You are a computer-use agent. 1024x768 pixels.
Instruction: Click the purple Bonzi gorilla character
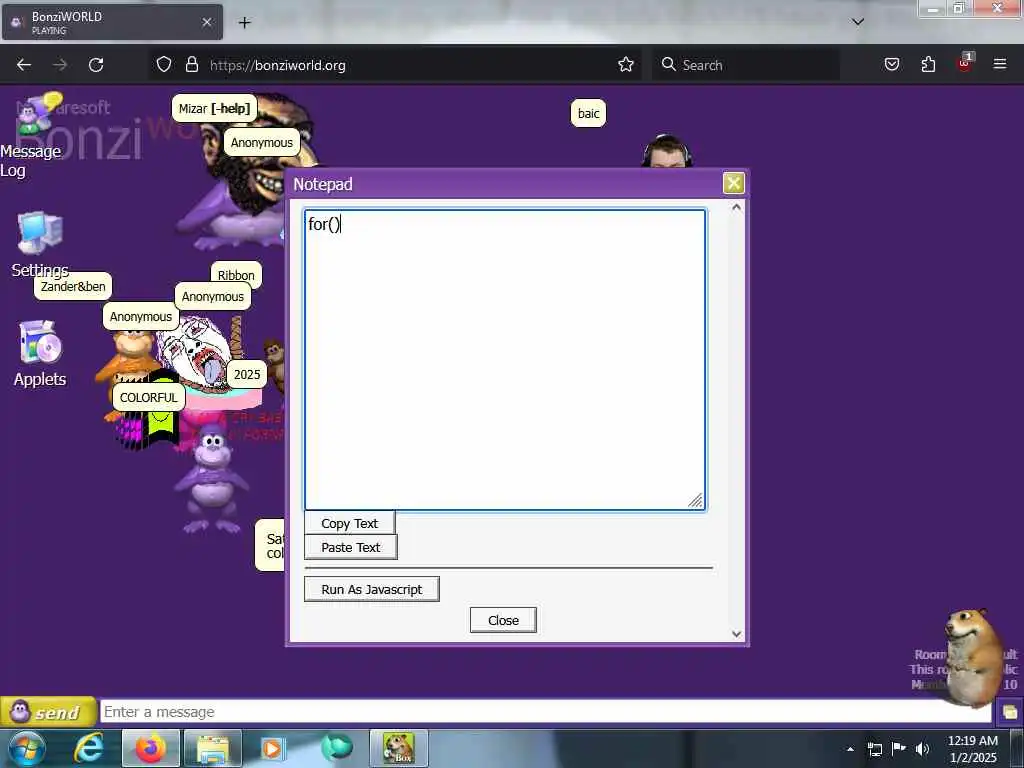point(210,480)
